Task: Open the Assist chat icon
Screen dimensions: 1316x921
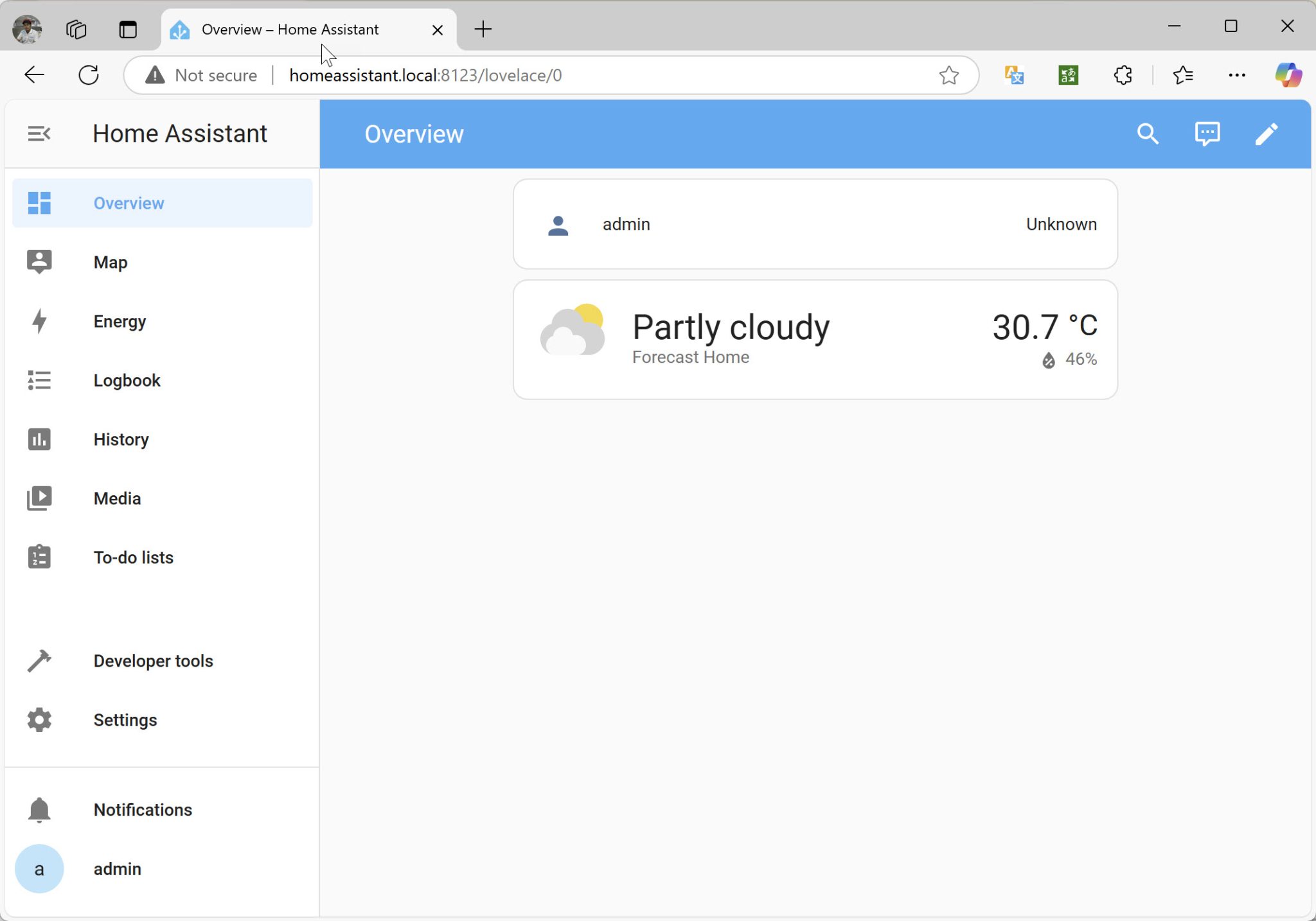Action: (1207, 134)
